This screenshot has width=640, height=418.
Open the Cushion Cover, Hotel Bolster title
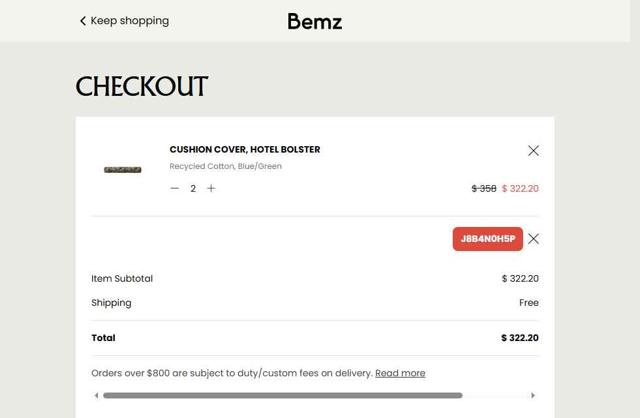[244, 149]
